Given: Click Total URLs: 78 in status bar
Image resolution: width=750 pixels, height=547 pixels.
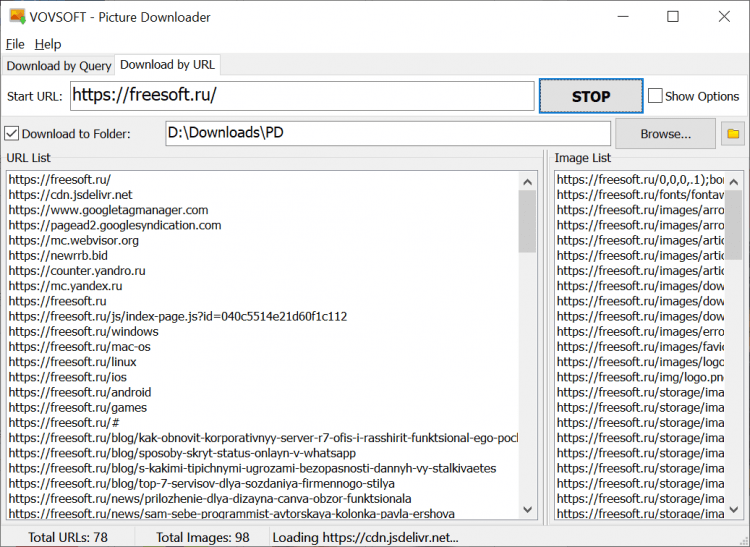Looking at the screenshot, I should pos(67,537).
